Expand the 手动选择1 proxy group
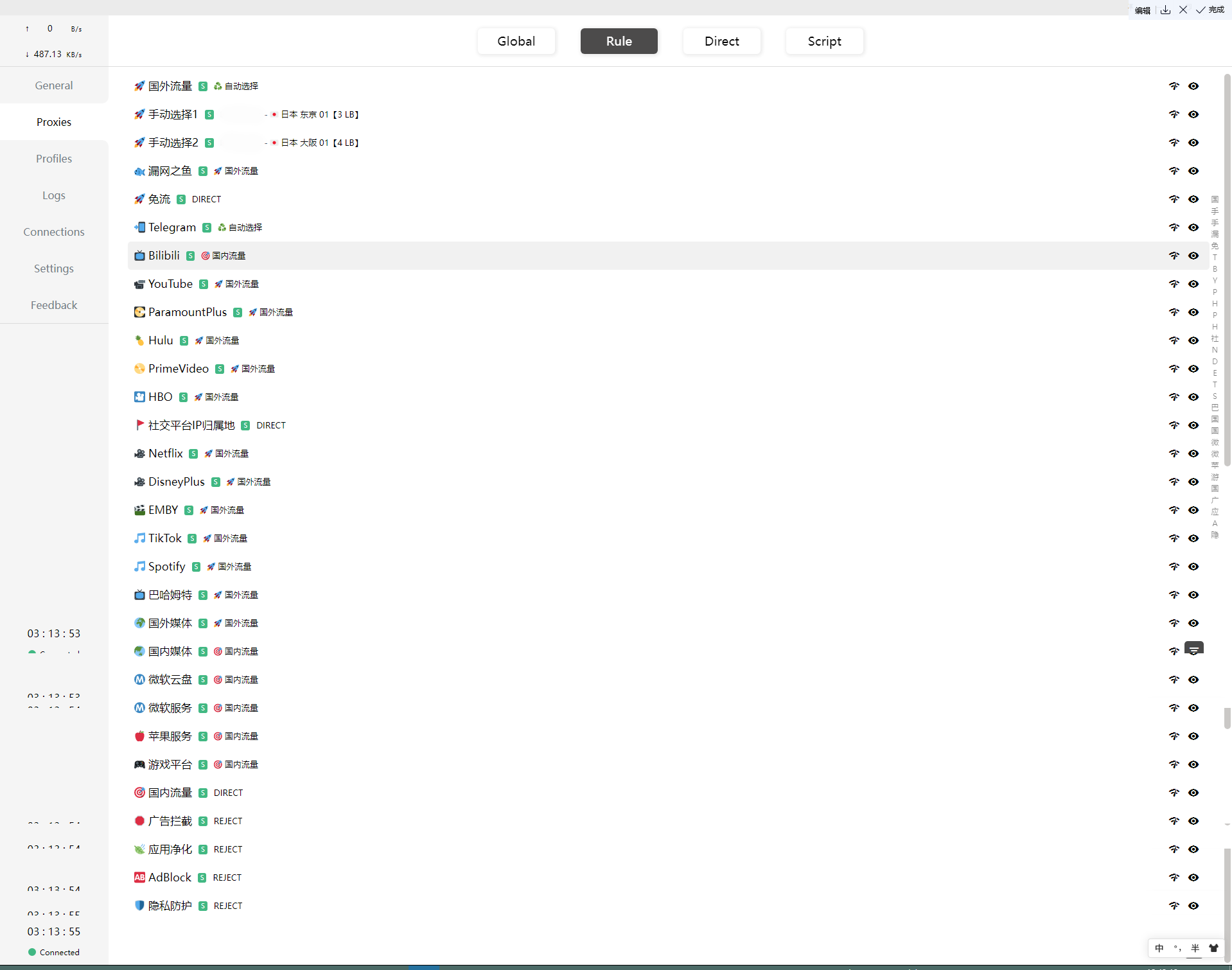This screenshot has height=970, width=1232. click(668, 114)
